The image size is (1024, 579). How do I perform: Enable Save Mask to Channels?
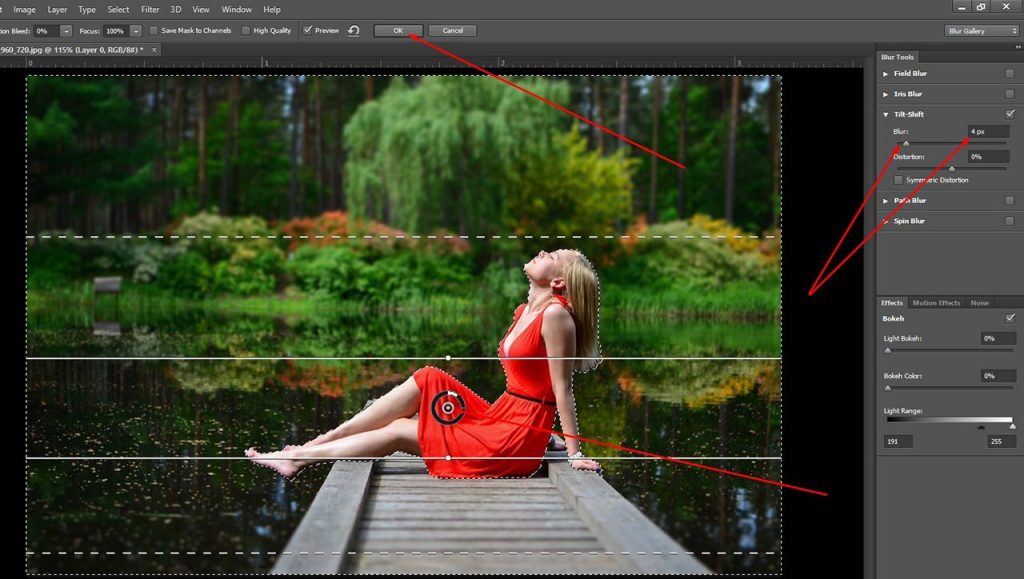tap(155, 30)
